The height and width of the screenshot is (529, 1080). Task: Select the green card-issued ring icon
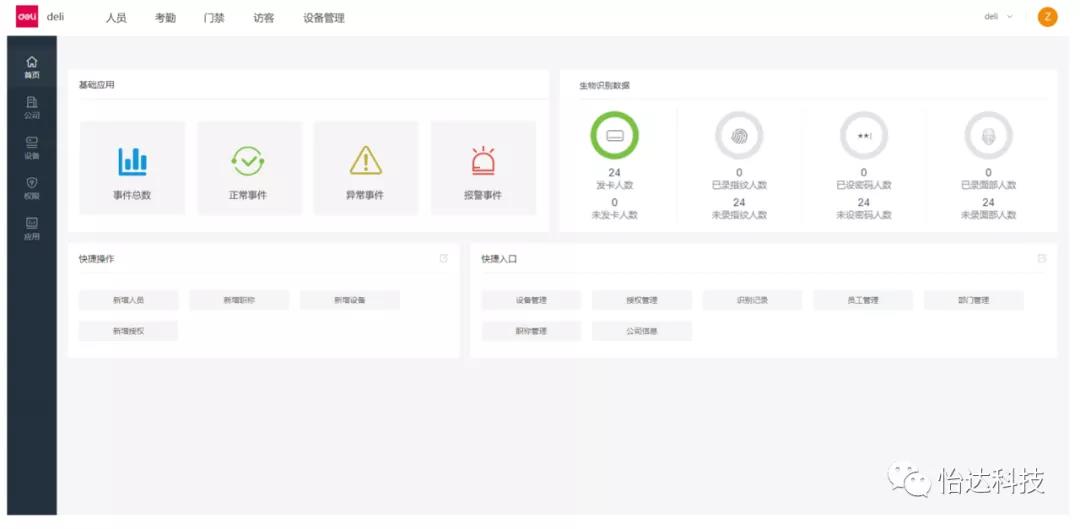pyautogui.click(x=614, y=136)
